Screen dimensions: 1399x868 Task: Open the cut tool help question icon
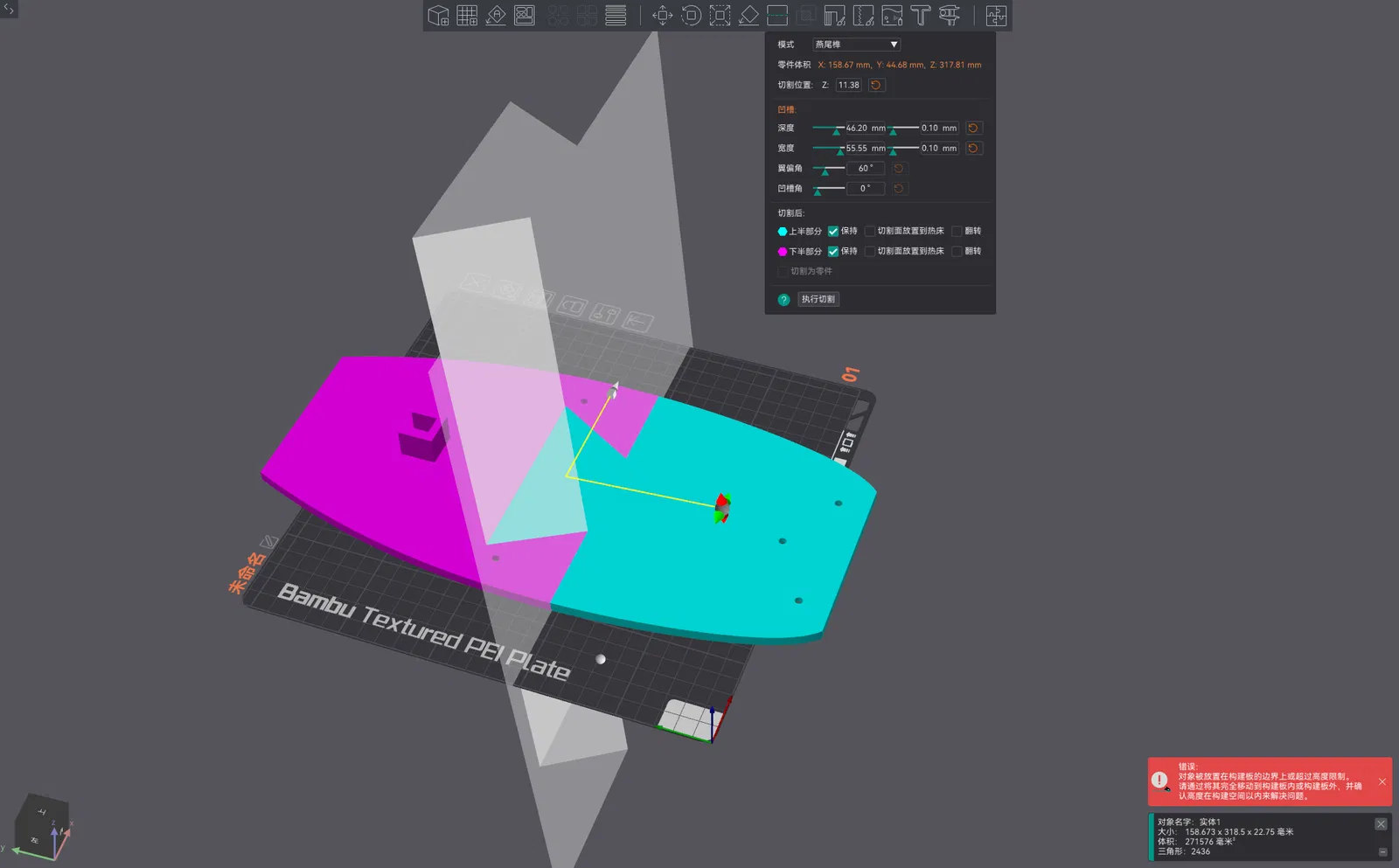(x=783, y=300)
